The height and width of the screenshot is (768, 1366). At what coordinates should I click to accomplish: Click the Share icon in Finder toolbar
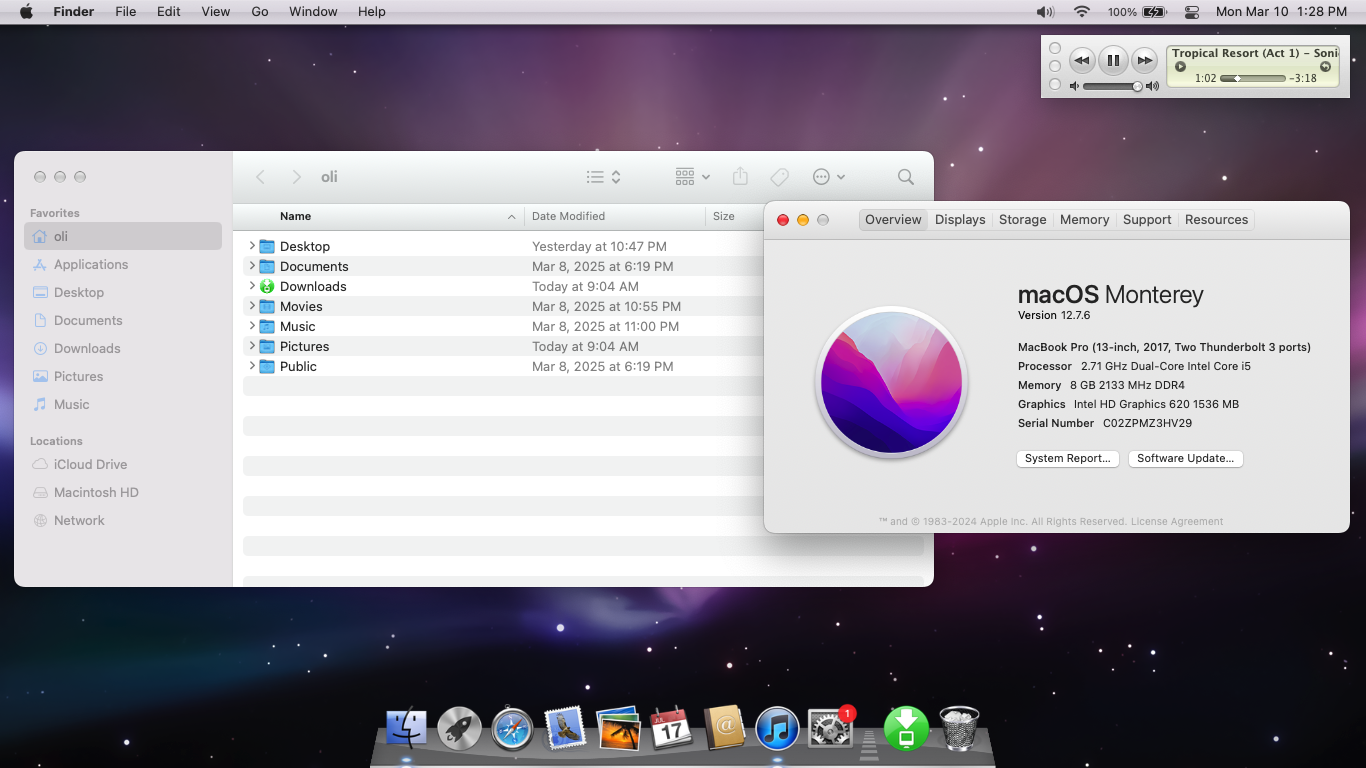click(x=740, y=176)
